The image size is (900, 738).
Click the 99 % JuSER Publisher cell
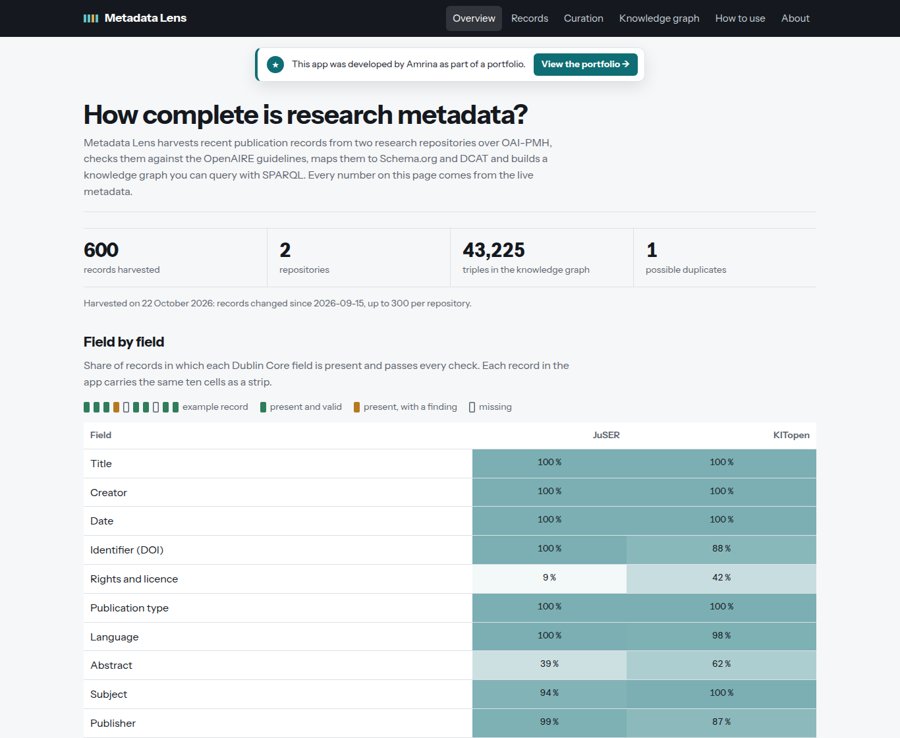(549, 723)
